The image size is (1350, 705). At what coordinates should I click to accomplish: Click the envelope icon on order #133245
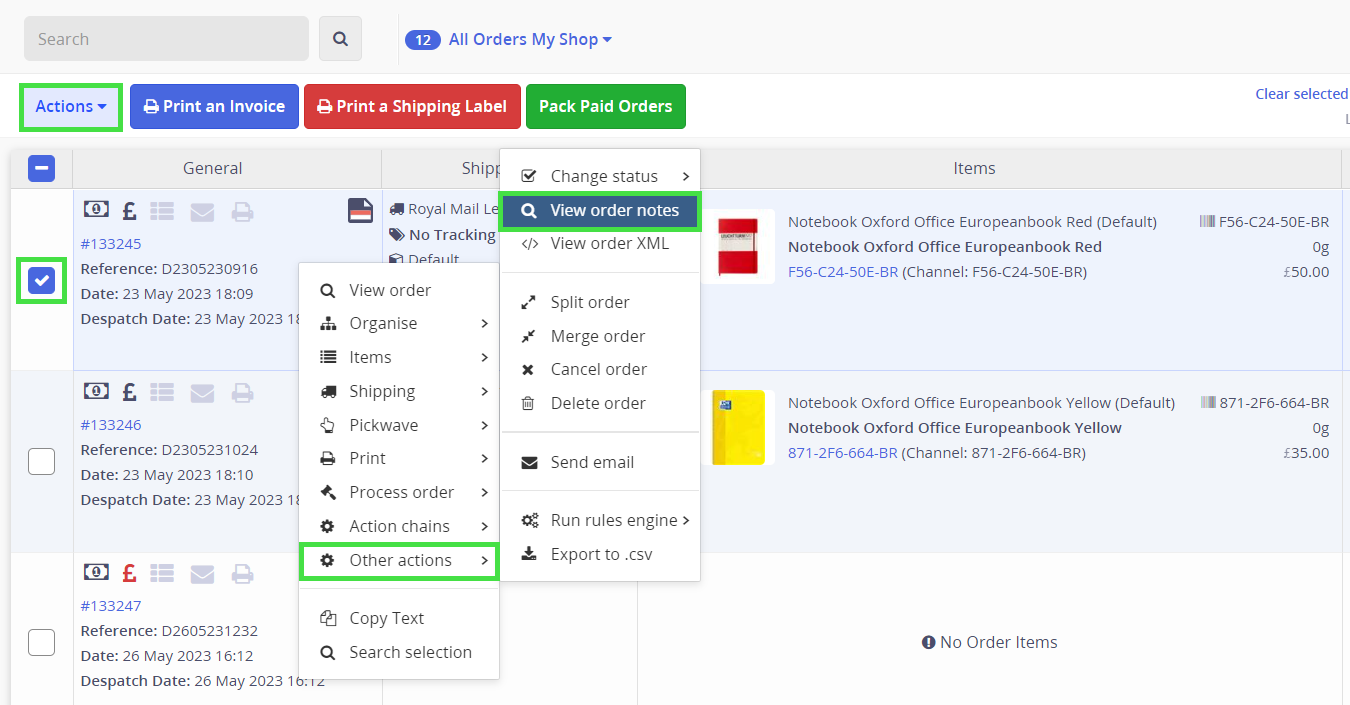[x=202, y=211]
